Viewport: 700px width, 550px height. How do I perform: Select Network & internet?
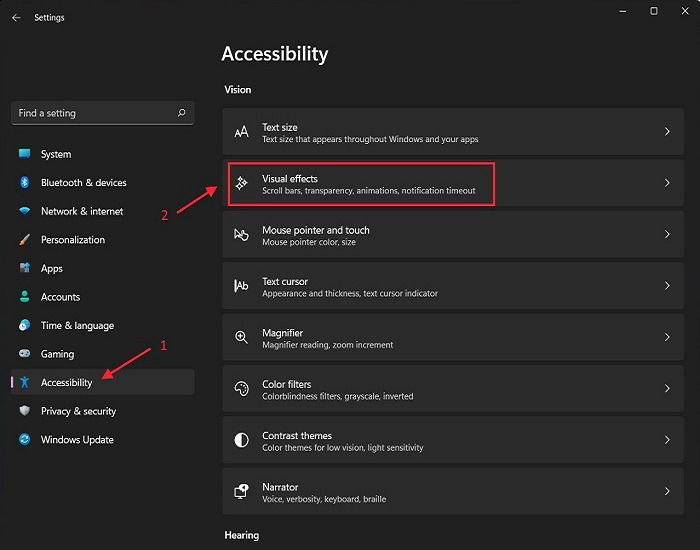pos(103,211)
